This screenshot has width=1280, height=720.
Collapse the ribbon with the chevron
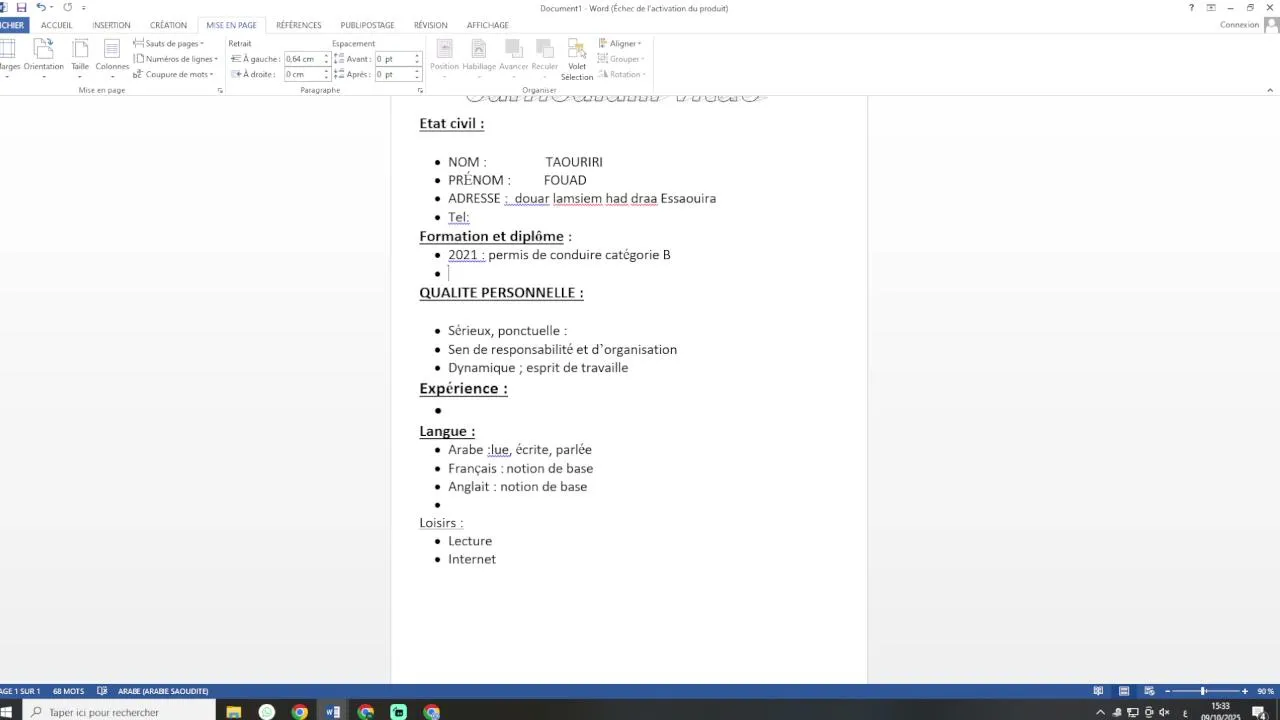point(1269,90)
